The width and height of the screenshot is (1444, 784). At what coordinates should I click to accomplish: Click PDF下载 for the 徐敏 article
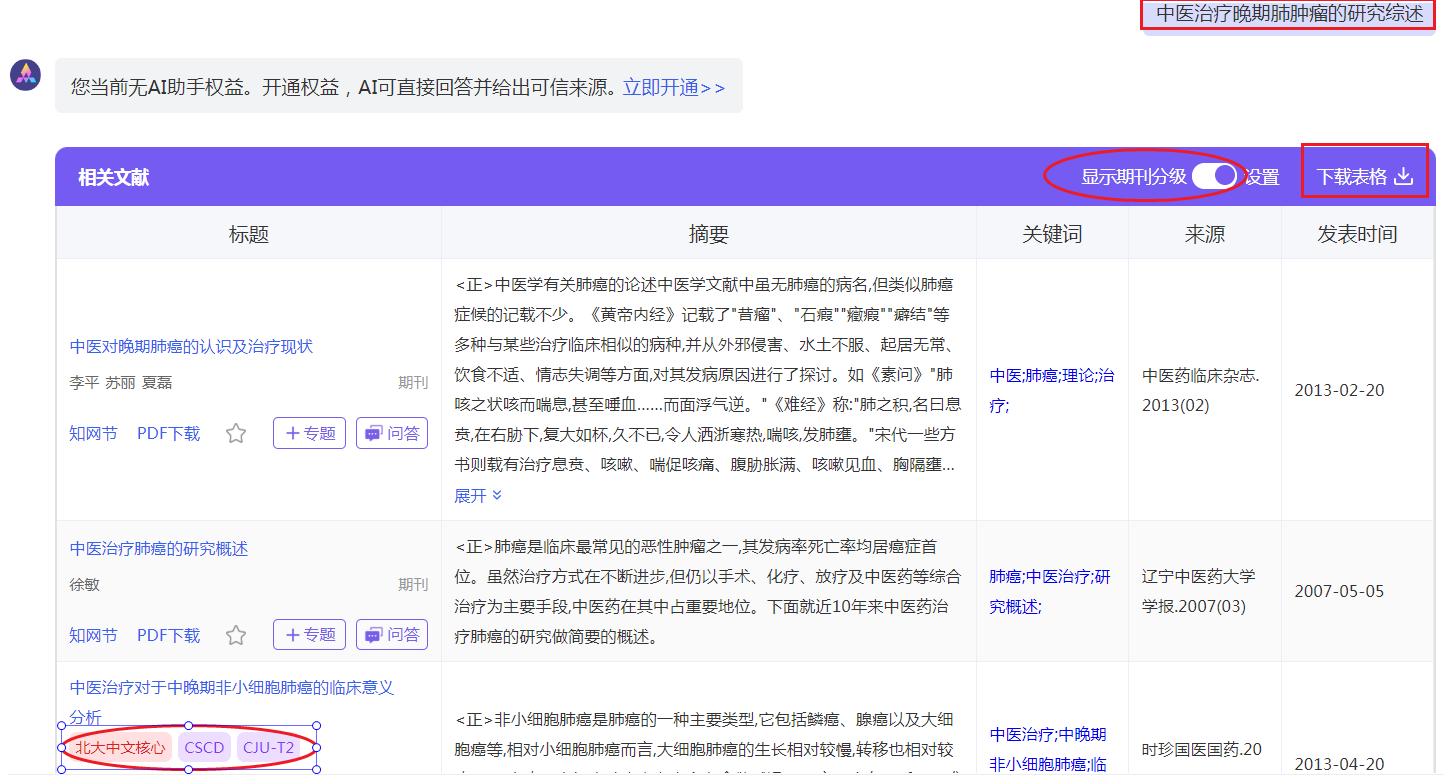coord(168,636)
